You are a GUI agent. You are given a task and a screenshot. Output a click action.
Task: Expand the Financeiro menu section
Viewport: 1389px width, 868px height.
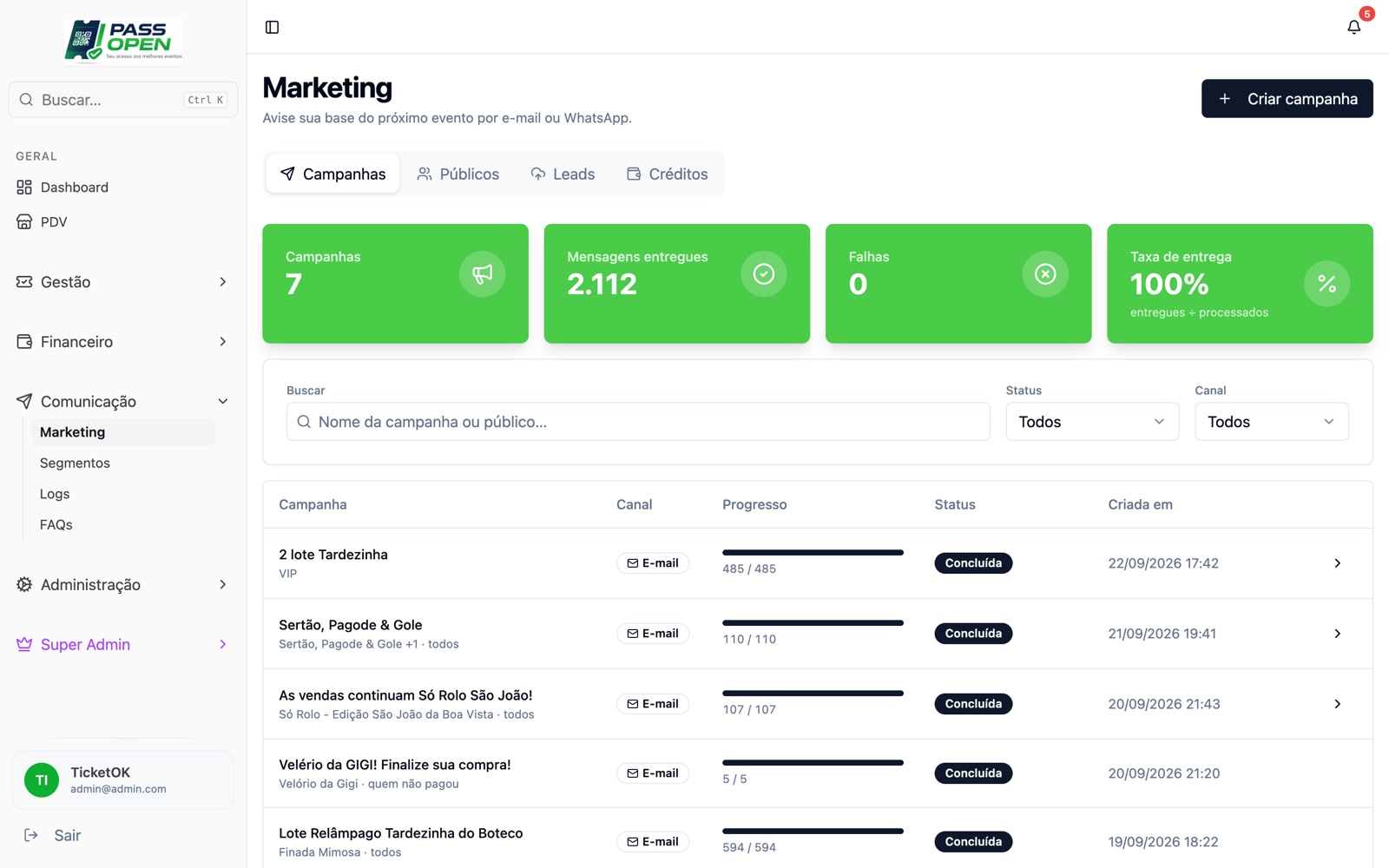(122, 341)
